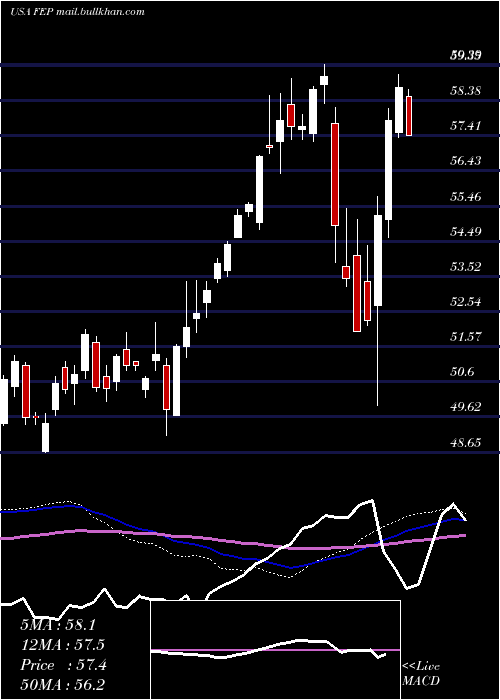This screenshot has width=500, height=700.
Task: Click the '<<Live MACD' label
Action: click(421, 673)
